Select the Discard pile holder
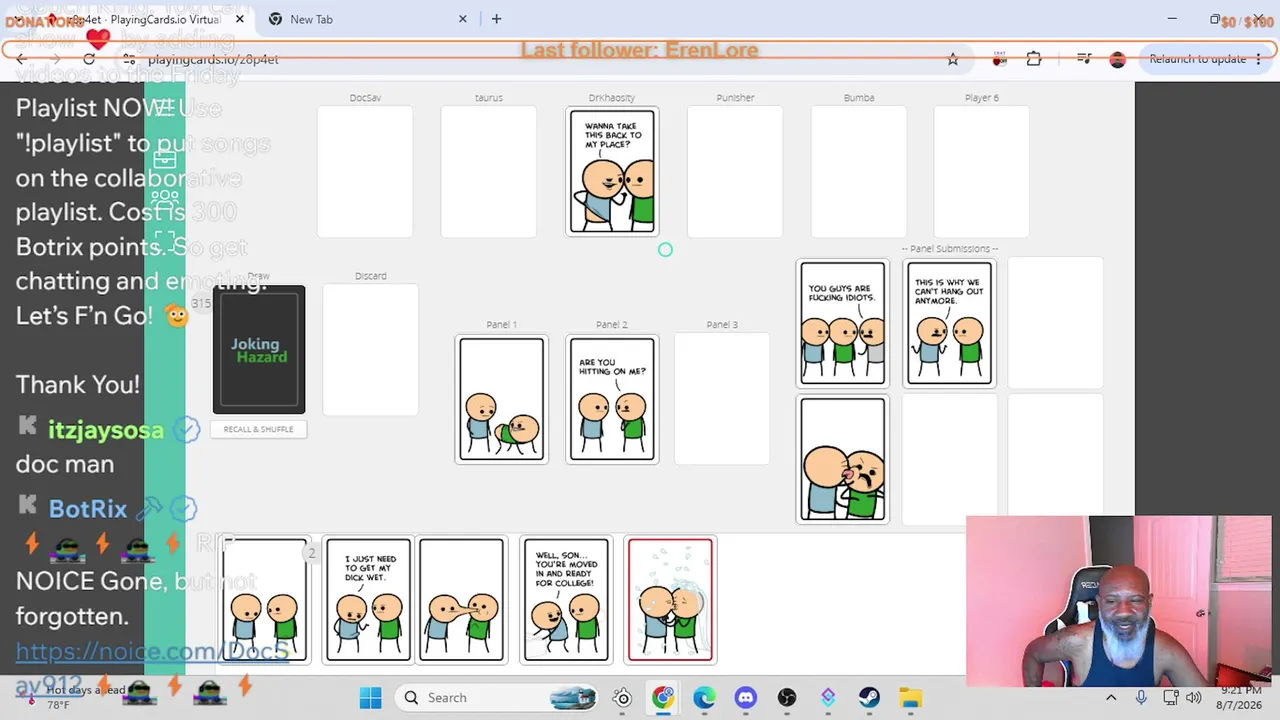1280x720 pixels. click(x=370, y=349)
